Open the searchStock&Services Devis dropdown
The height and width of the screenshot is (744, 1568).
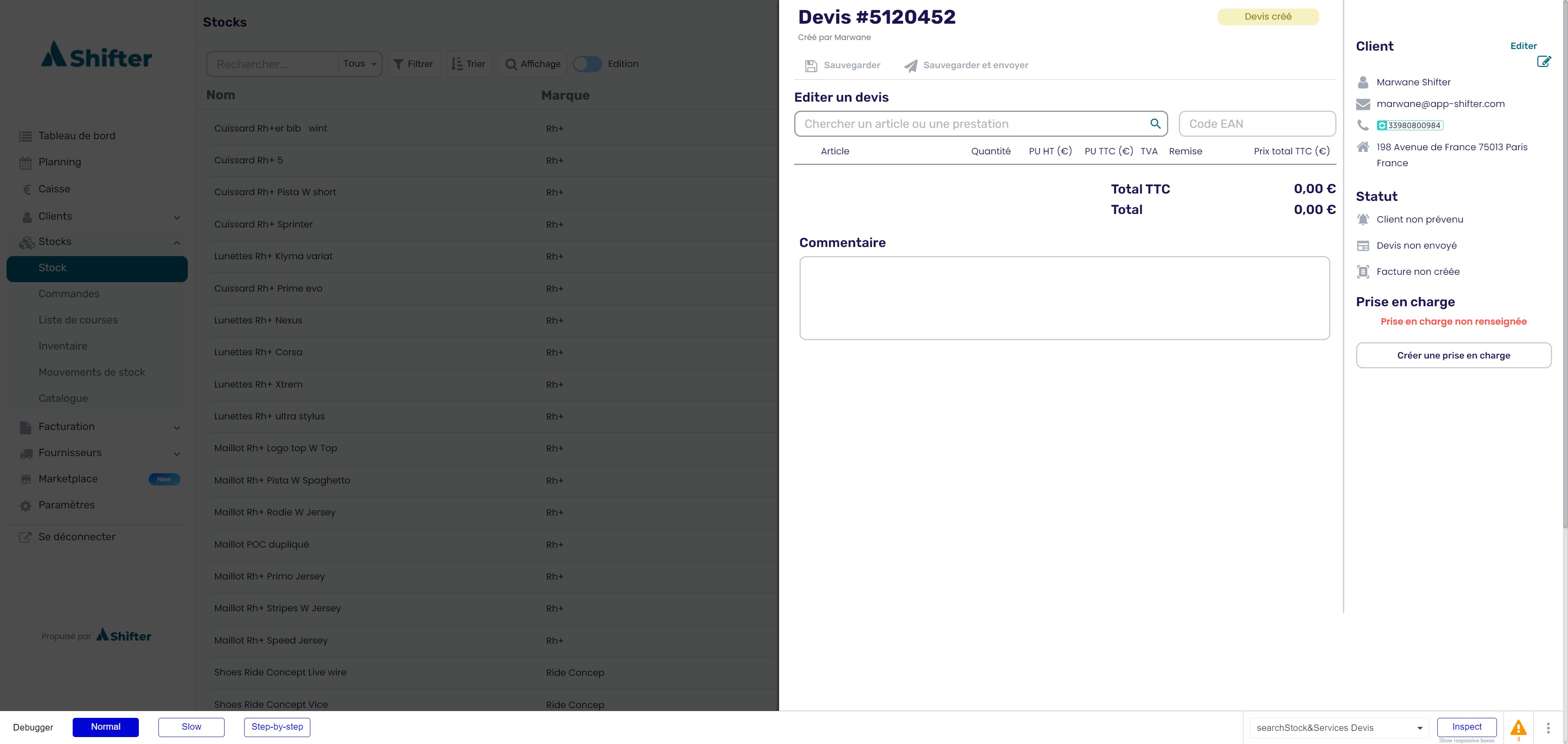(x=1339, y=728)
